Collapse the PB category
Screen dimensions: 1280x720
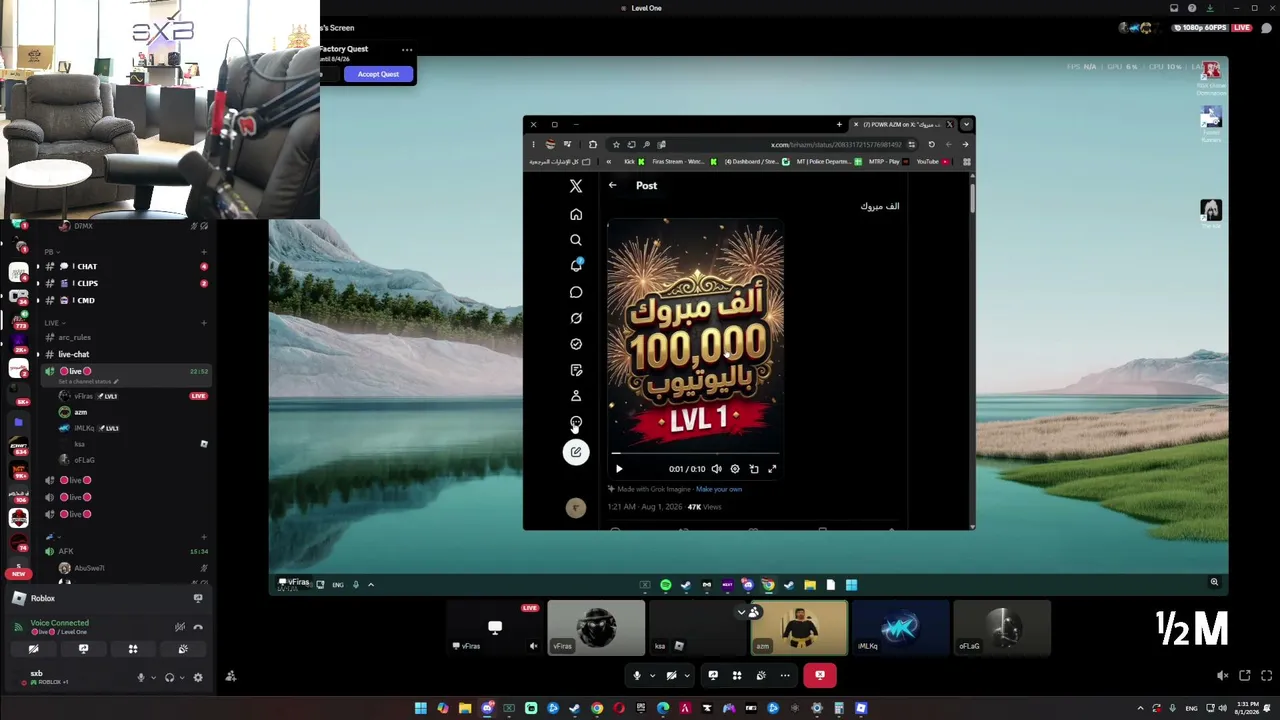(x=52, y=252)
